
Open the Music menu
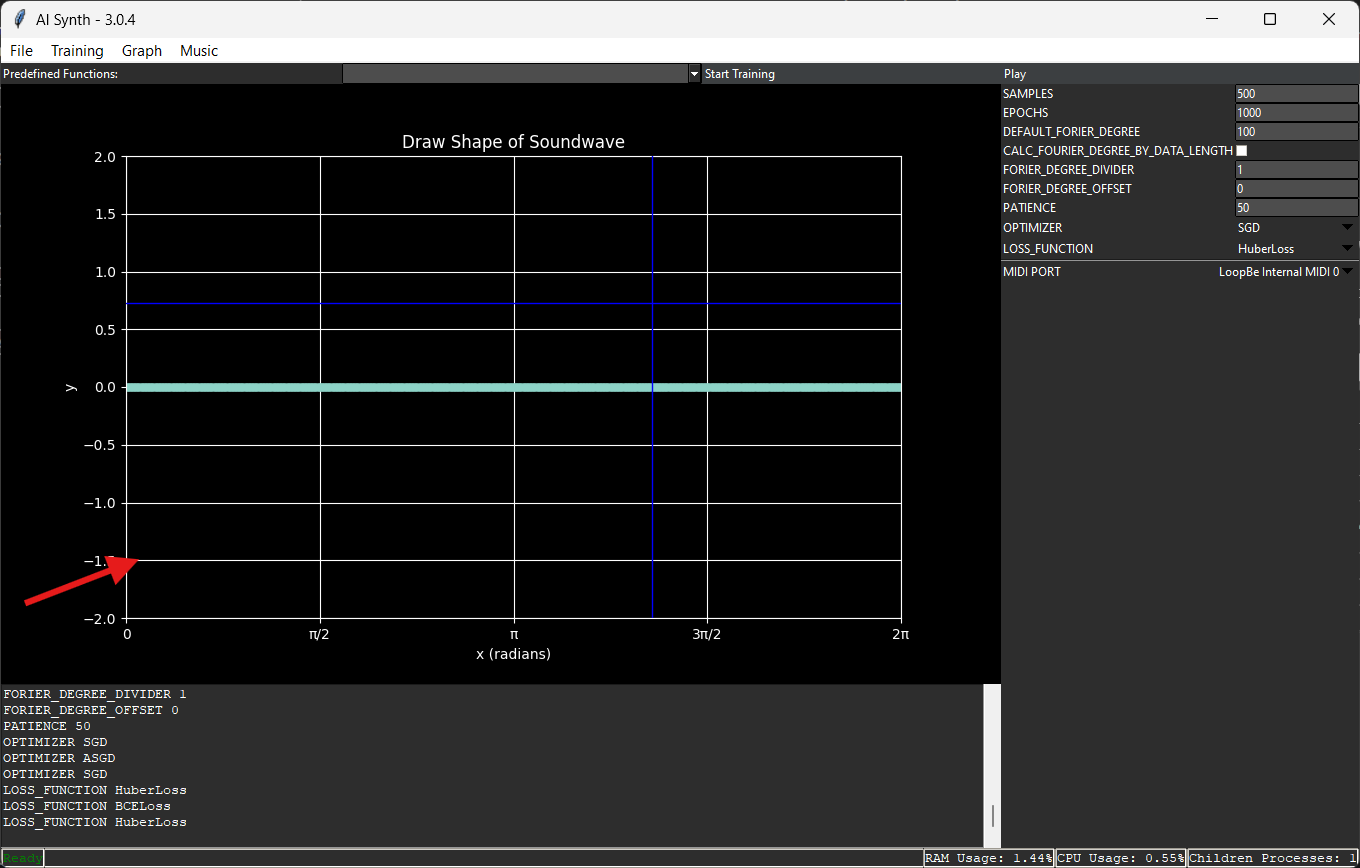[199, 51]
